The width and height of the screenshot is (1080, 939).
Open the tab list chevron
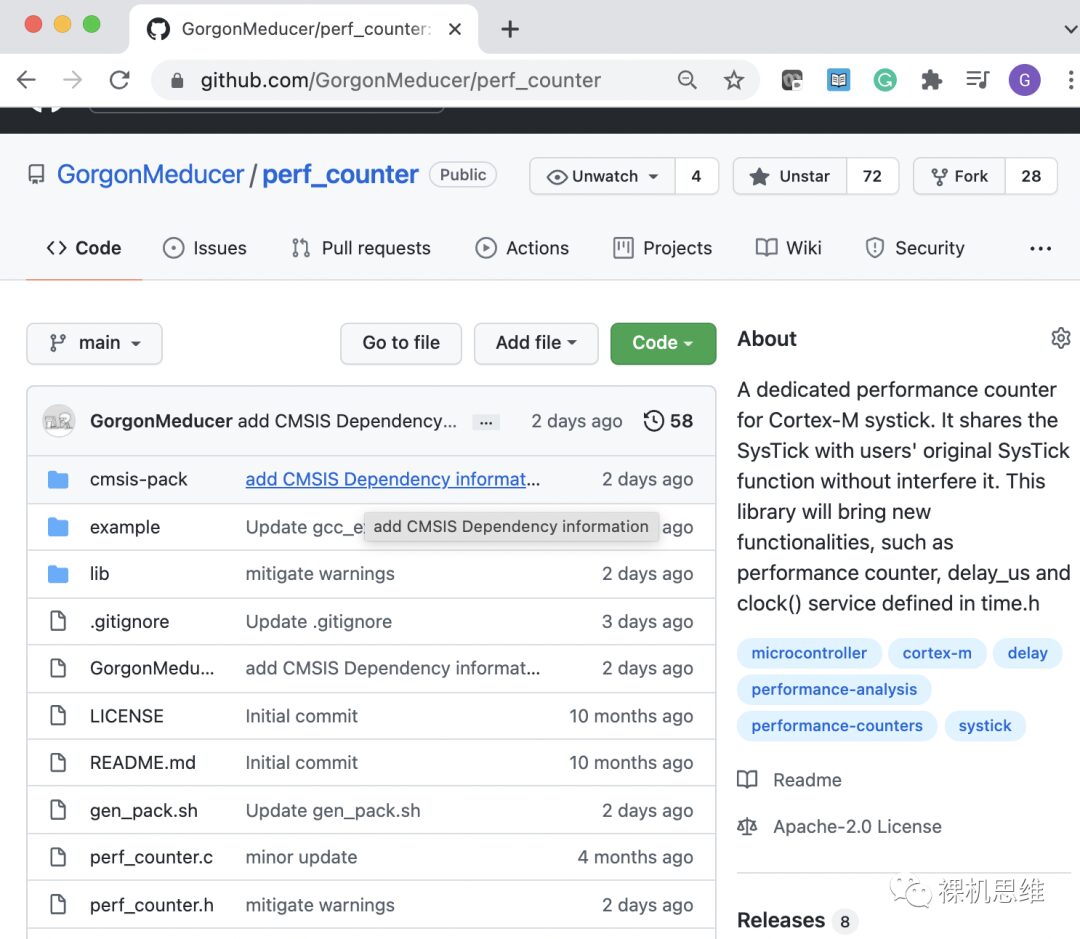click(1070, 30)
